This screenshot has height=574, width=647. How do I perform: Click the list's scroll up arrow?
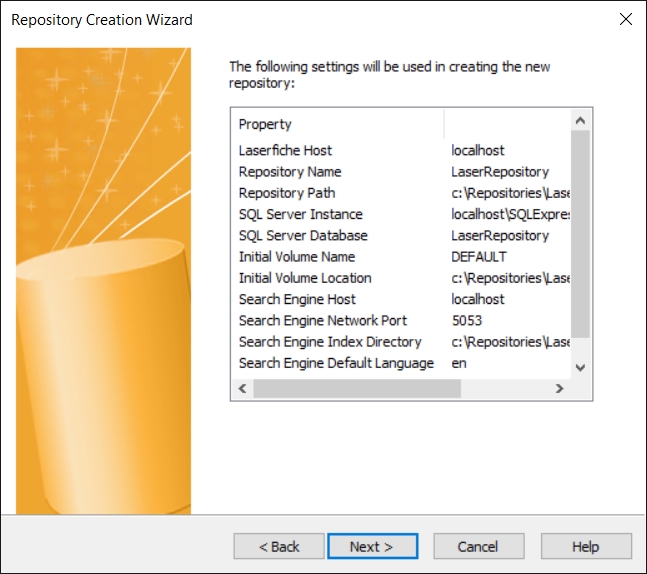point(580,120)
